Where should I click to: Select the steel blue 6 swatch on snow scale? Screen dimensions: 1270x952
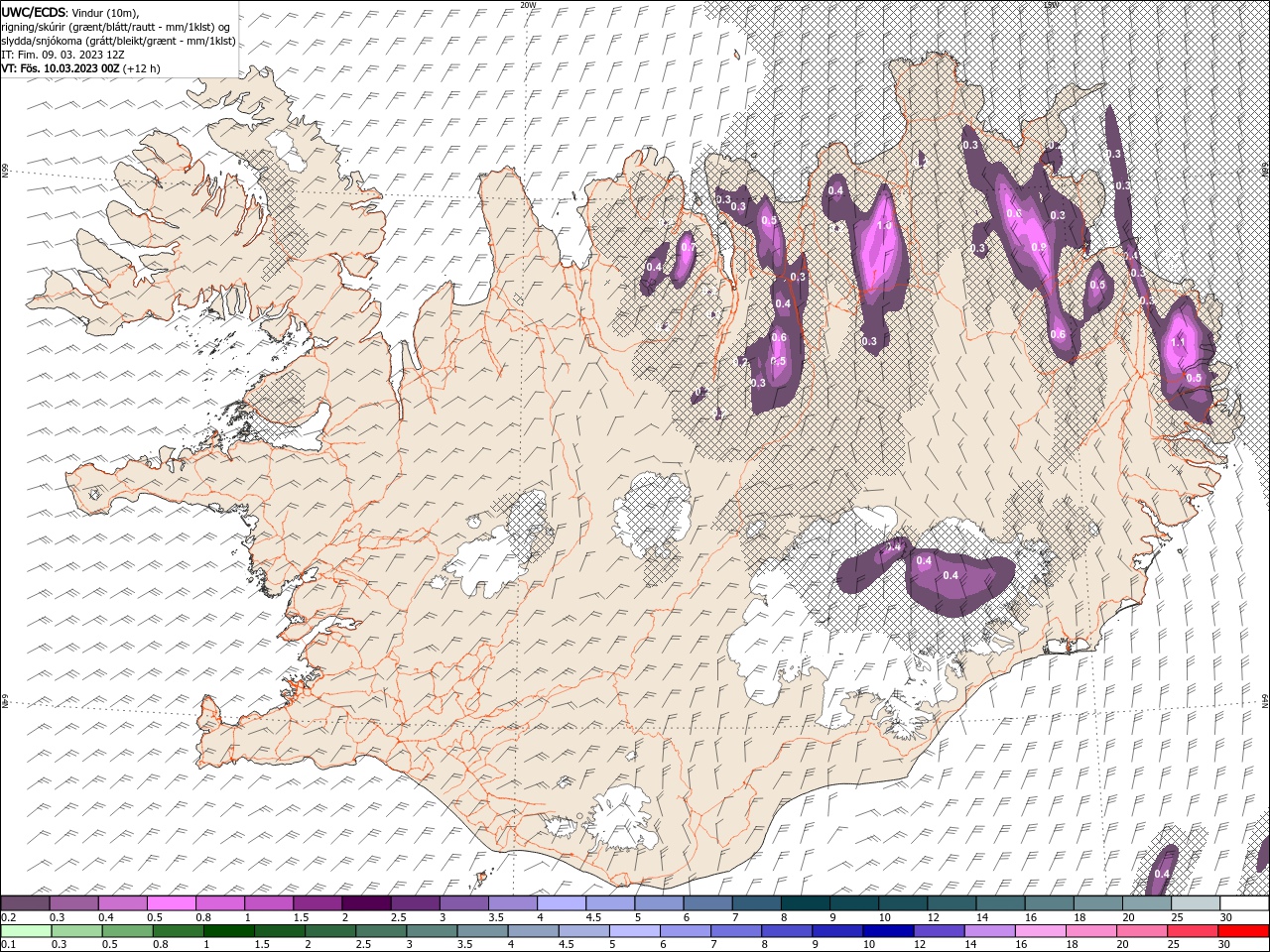pyautogui.click(x=707, y=903)
